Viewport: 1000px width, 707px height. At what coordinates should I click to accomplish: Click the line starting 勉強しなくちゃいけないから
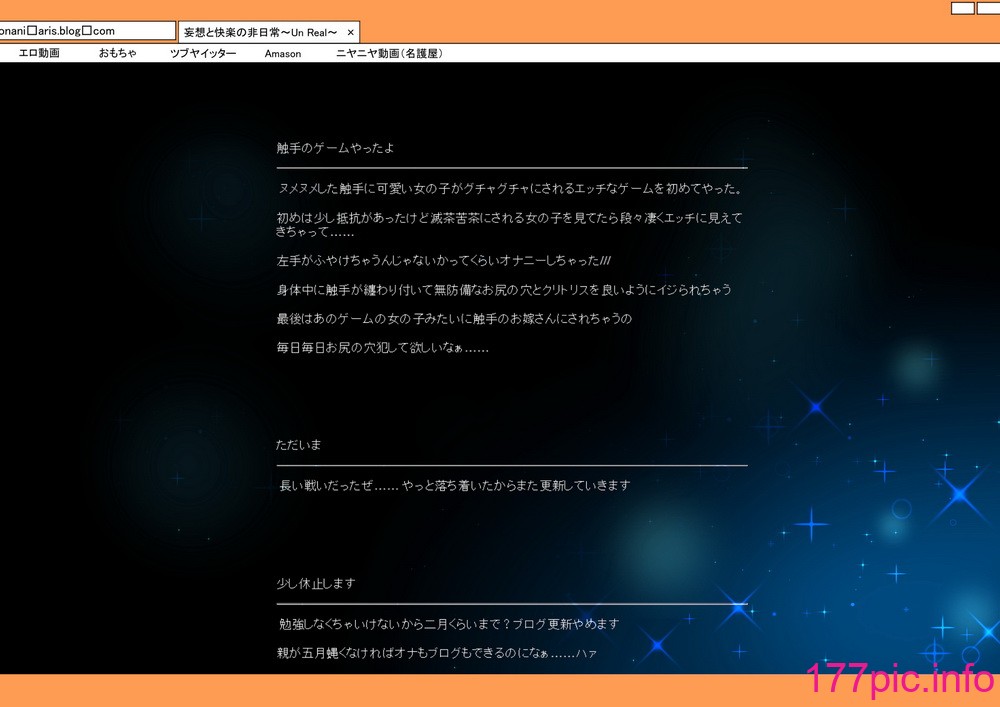449,624
